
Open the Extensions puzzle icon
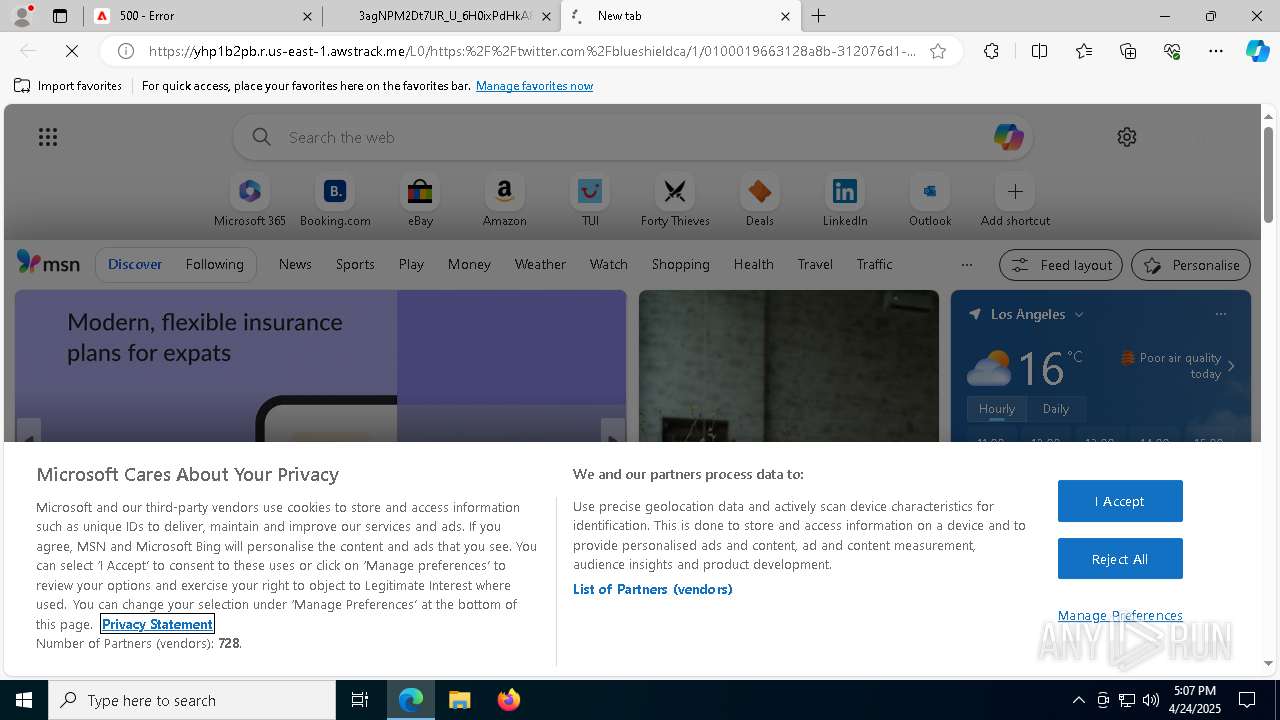click(x=991, y=51)
